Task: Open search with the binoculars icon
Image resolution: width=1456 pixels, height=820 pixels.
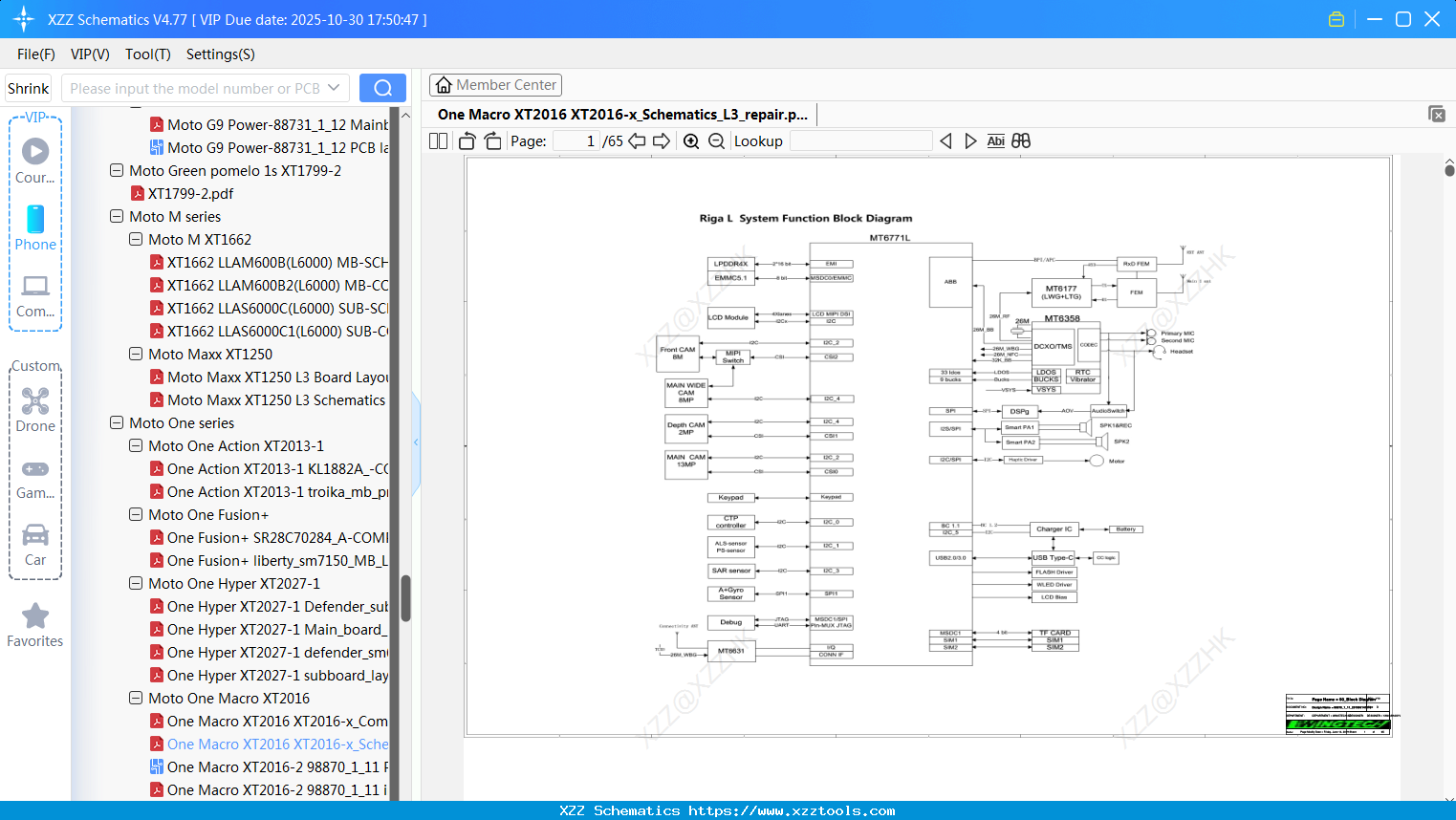Action: click(1019, 140)
